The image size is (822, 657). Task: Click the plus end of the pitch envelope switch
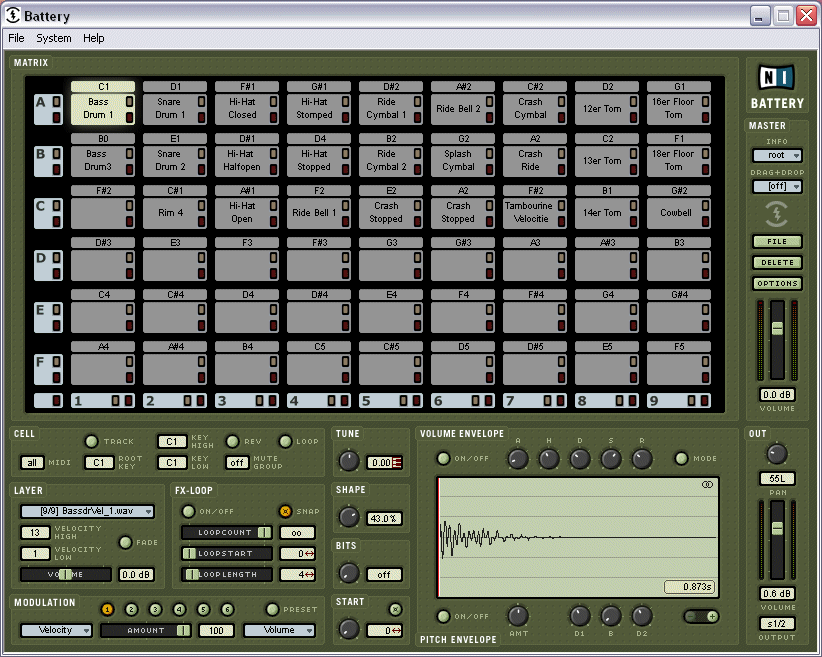[711, 617]
